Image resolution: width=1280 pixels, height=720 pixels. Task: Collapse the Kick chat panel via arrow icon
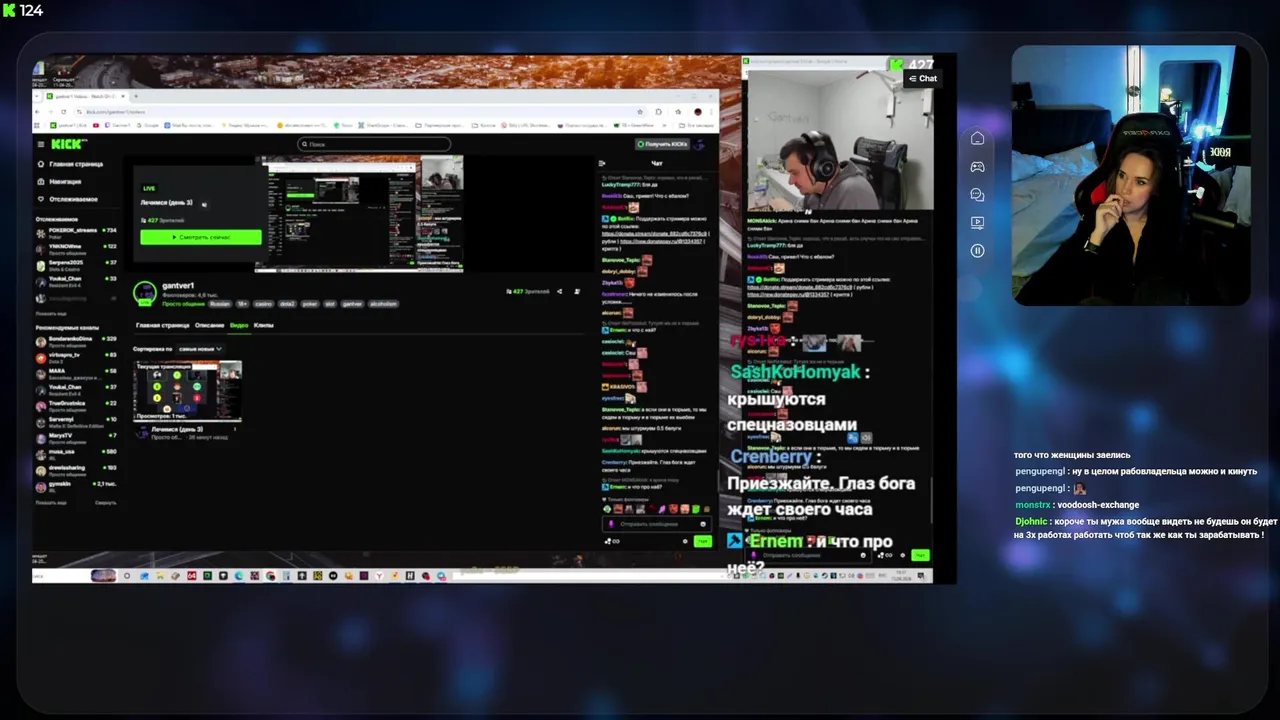[601, 163]
